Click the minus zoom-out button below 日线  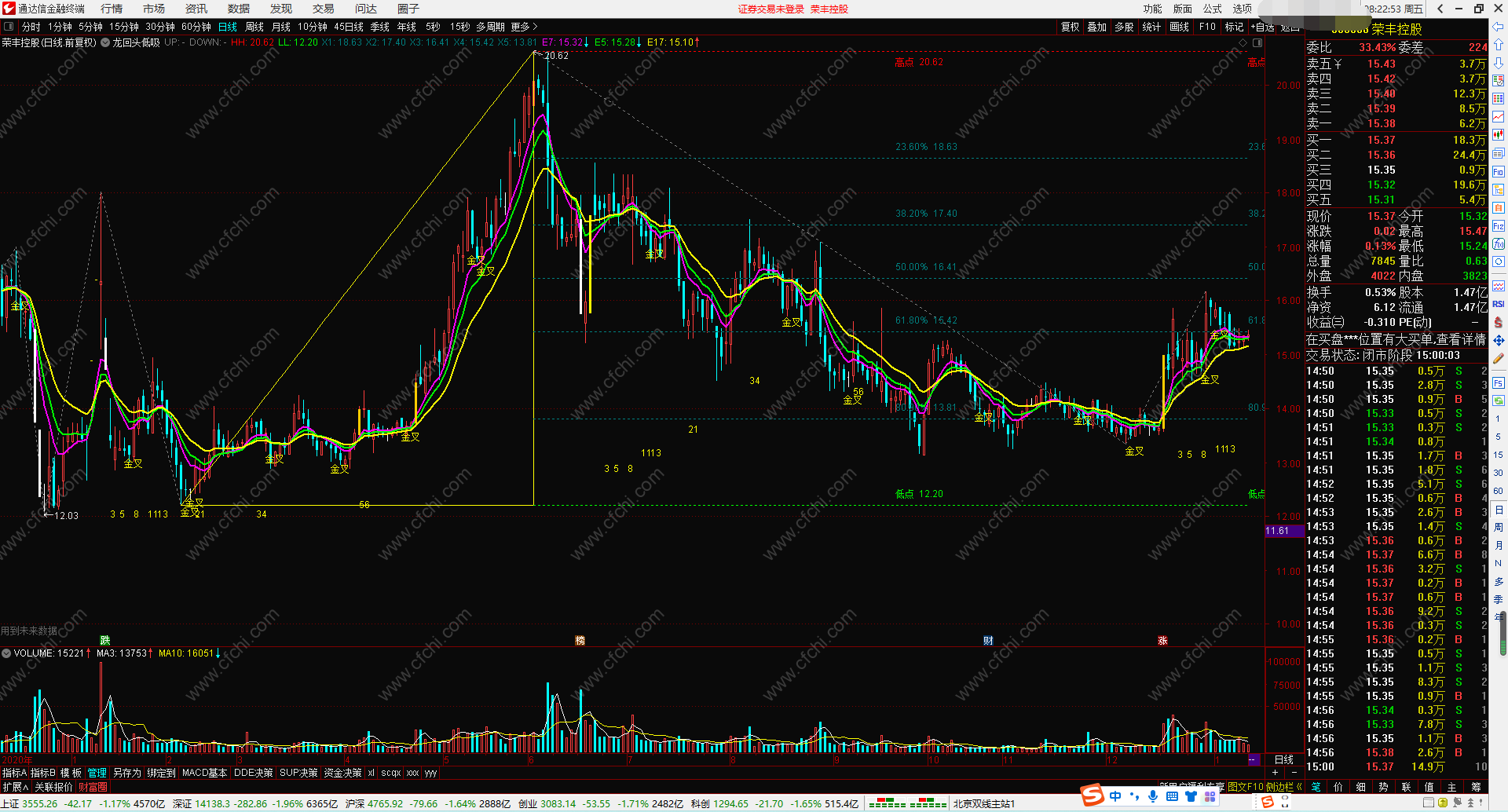(1294, 773)
